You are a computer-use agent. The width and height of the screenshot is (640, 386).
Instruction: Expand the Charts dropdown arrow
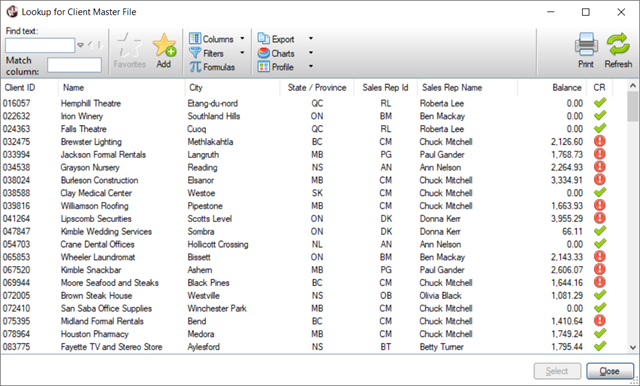pyautogui.click(x=311, y=53)
